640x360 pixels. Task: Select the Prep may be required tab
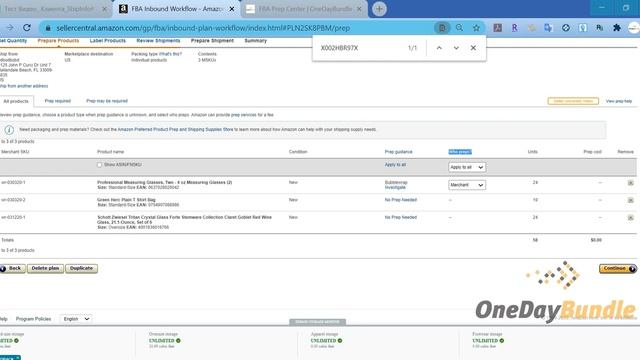click(107, 101)
